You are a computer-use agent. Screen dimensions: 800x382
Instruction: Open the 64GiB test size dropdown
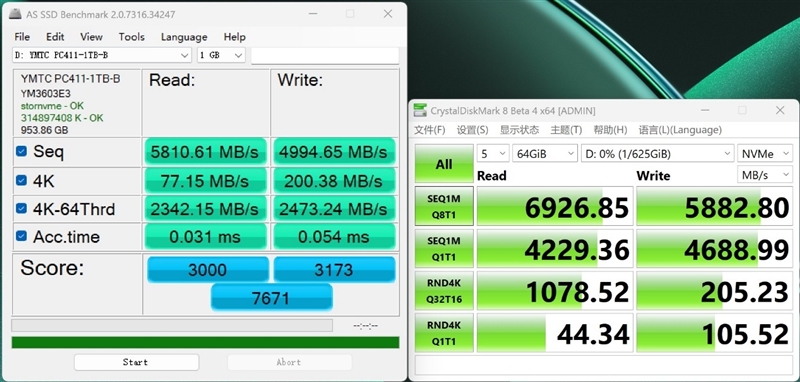tap(545, 154)
